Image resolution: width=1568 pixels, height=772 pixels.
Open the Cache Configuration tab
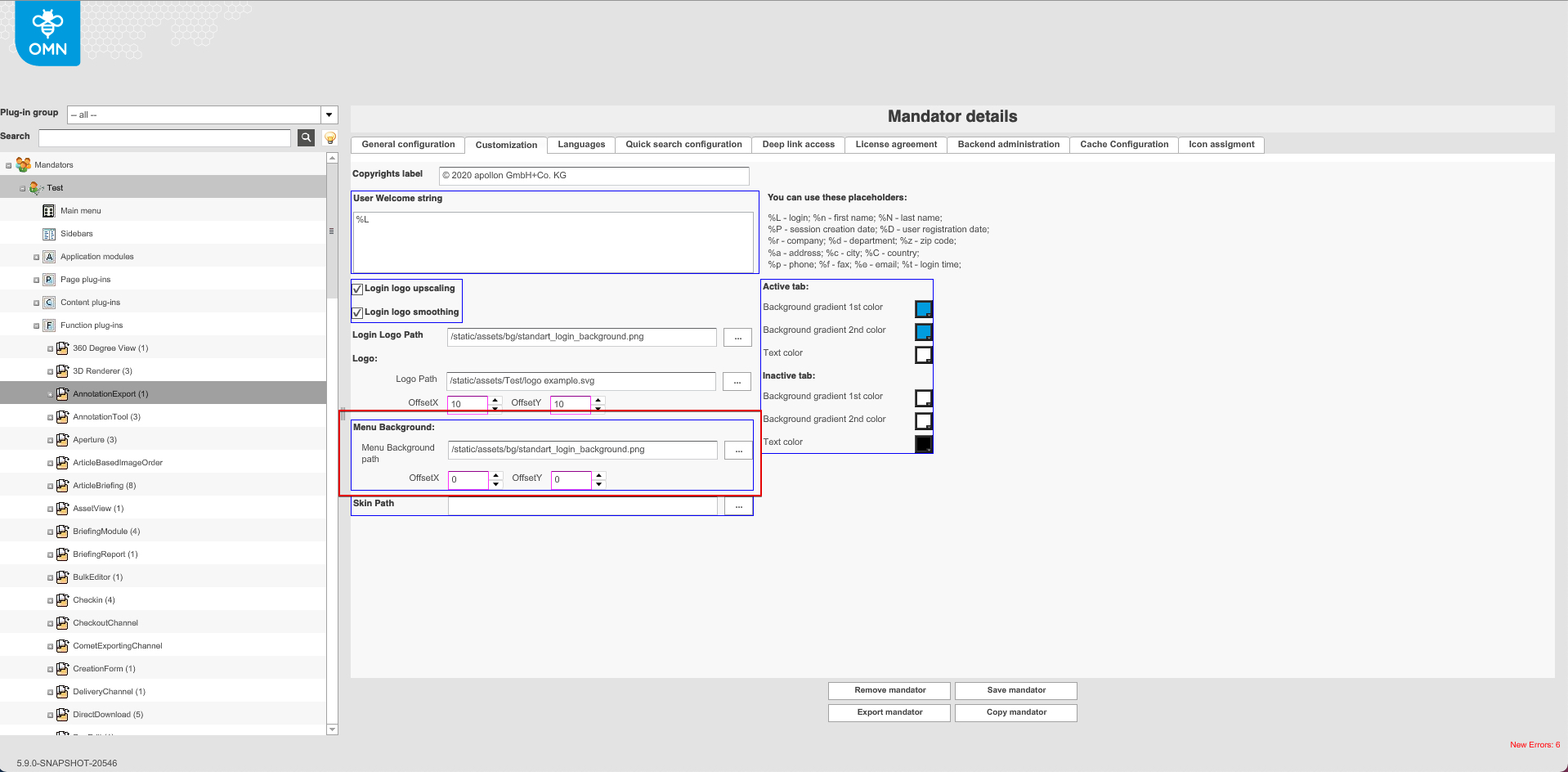click(x=1123, y=145)
